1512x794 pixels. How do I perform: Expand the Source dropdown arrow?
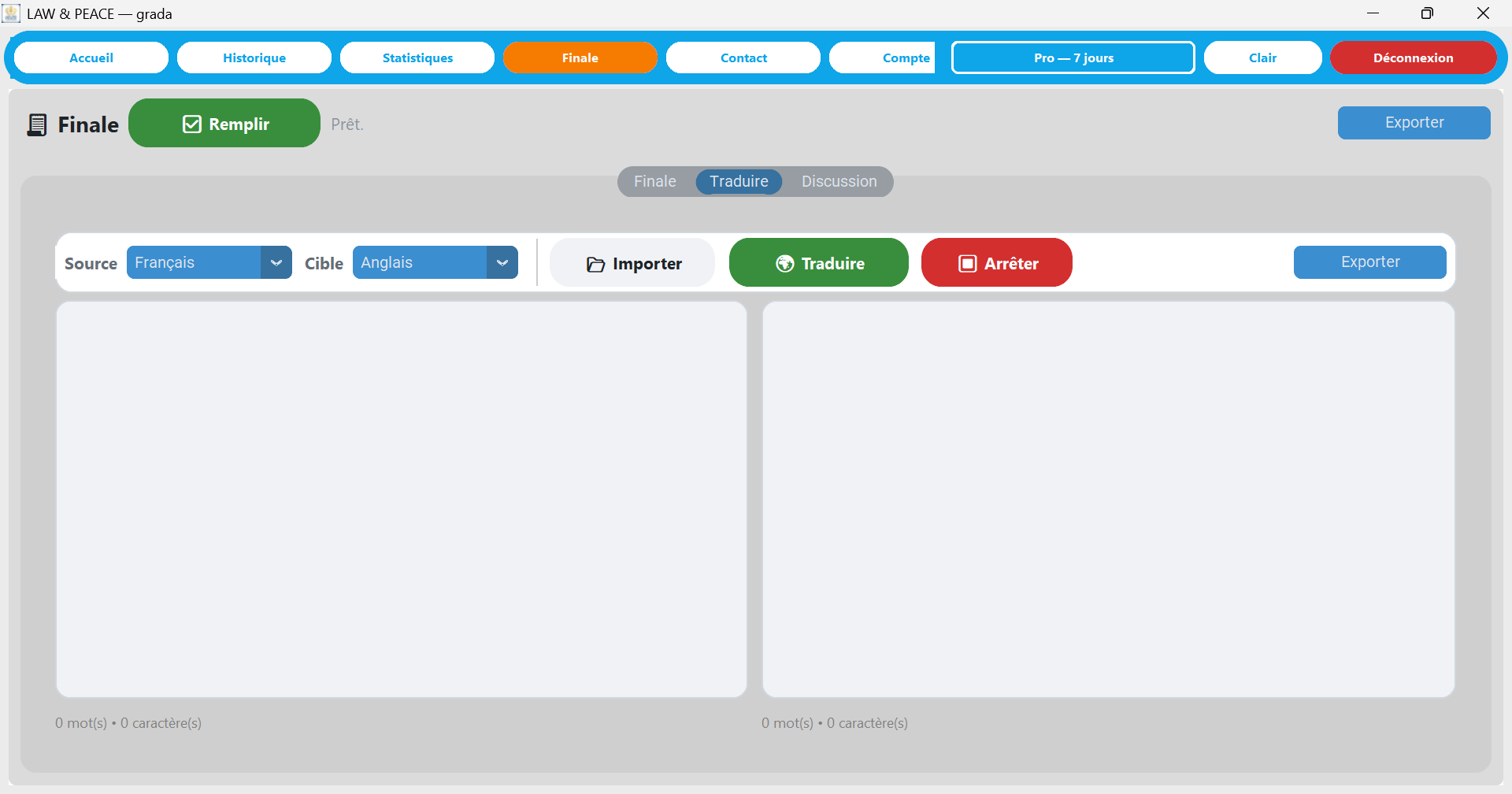point(276,262)
